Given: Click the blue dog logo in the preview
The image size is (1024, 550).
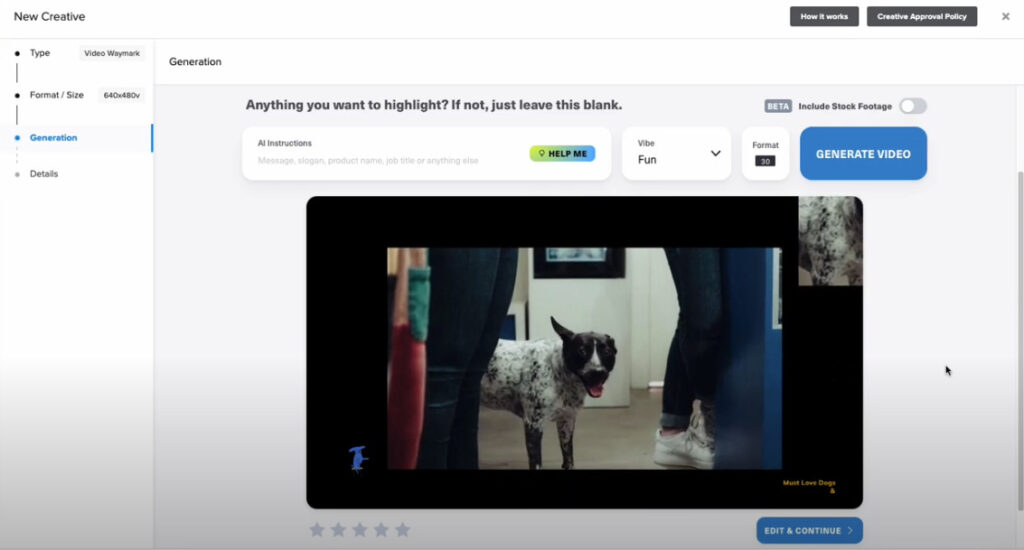Looking at the screenshot, I should coord(357,458).
